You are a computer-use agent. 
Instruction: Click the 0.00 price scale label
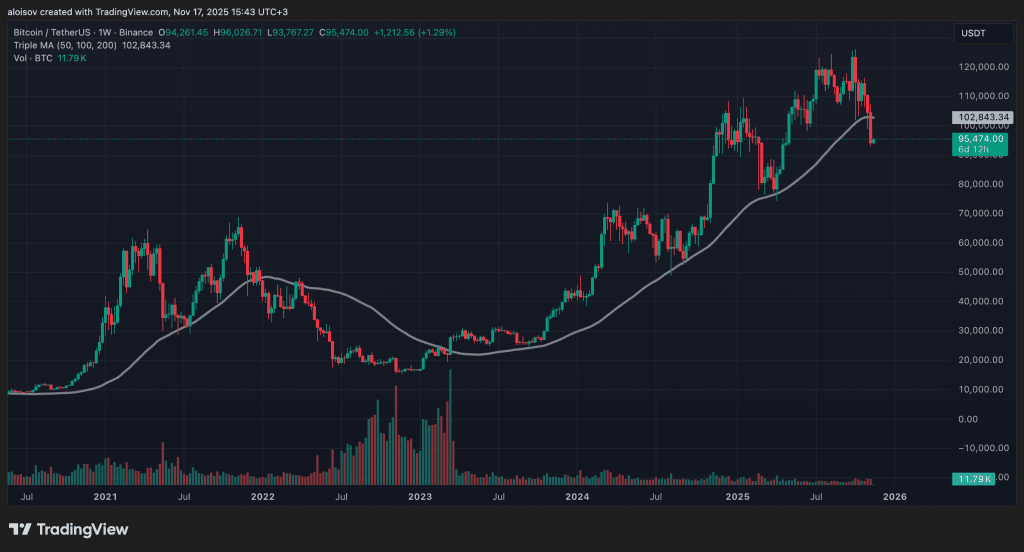click(968, 419)
